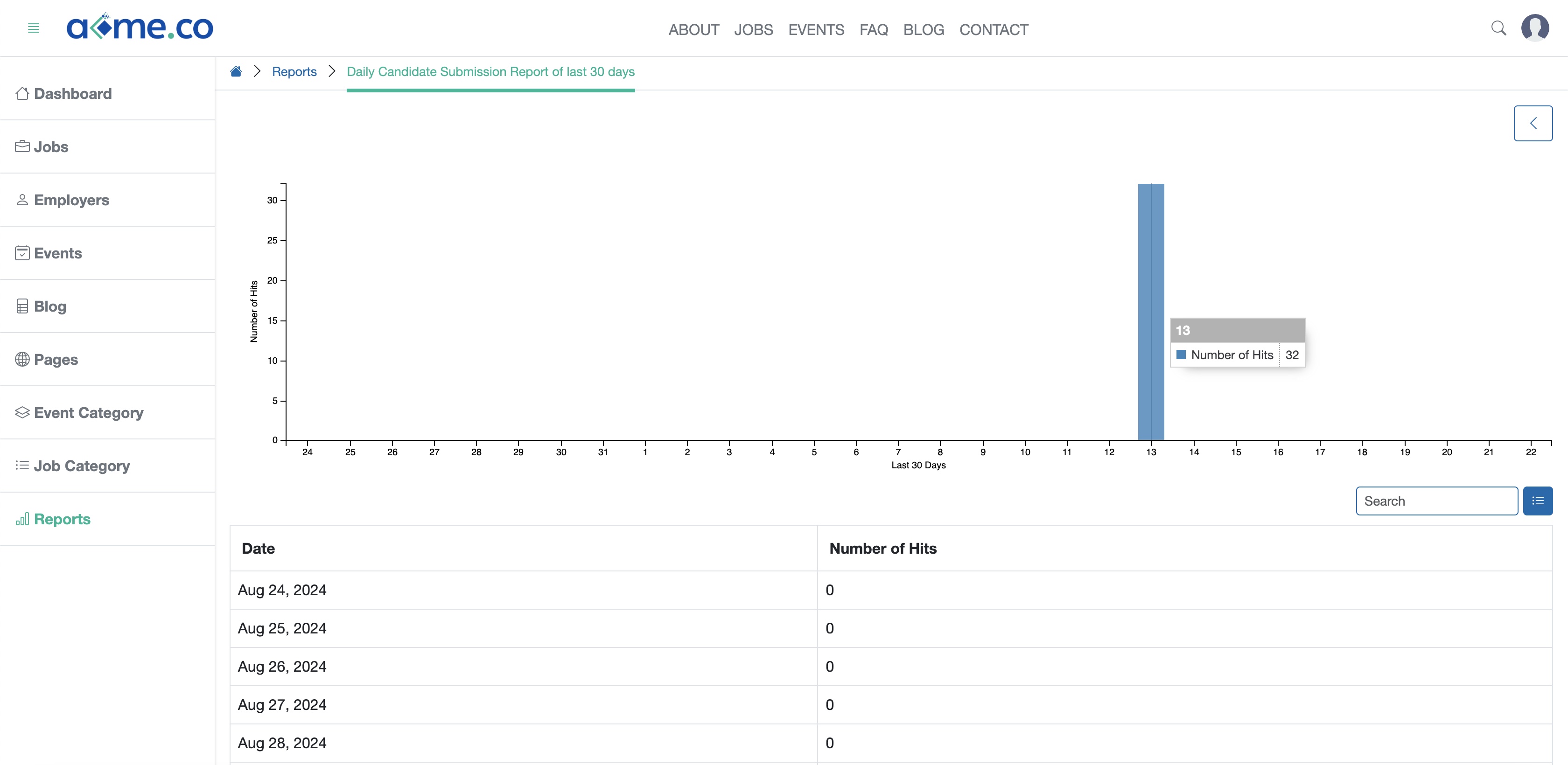
Task: Click the Blog icon in sidebar
Action: click(22, 305)
